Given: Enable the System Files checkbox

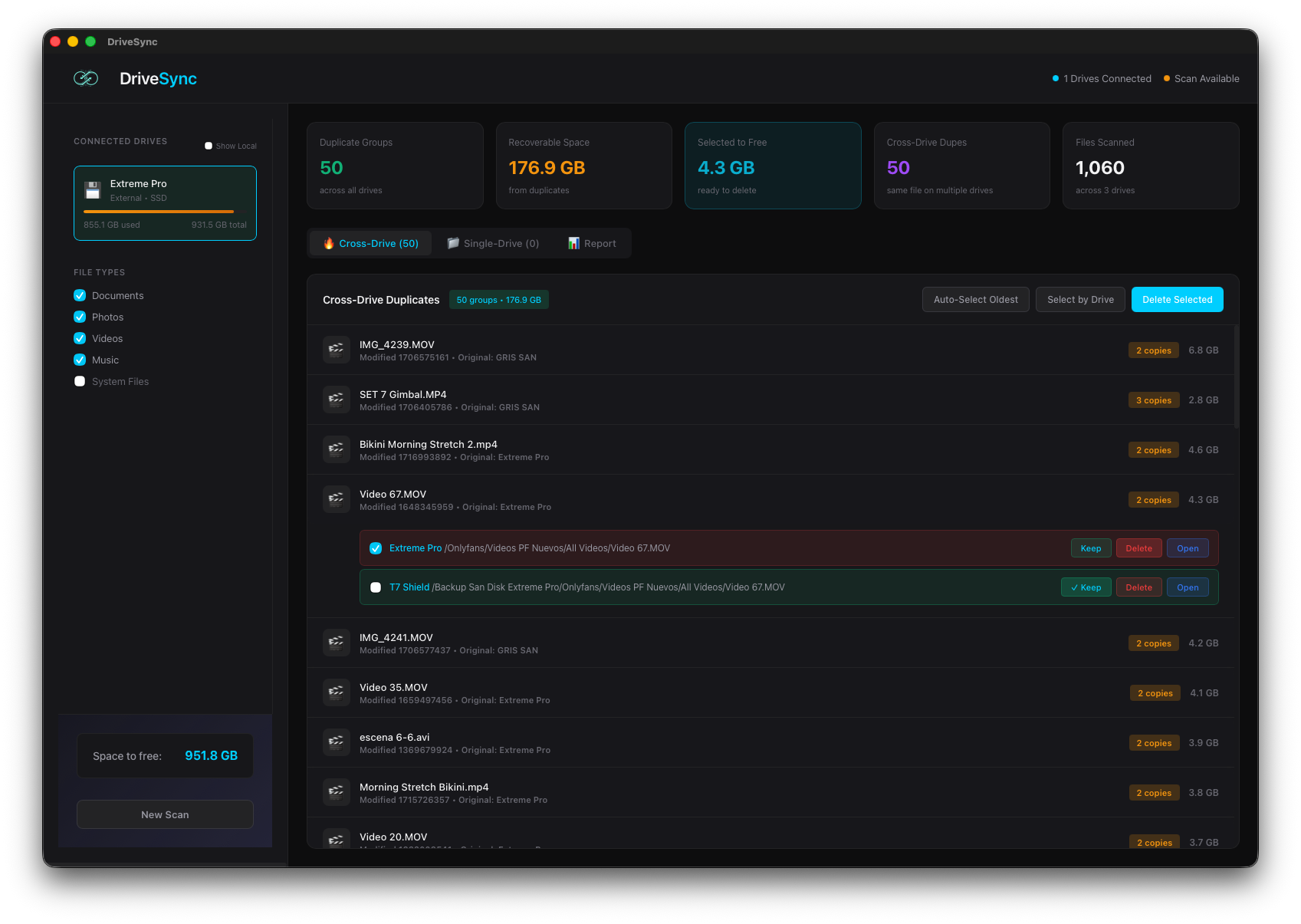Looking at the screenshot, I should 80,381.
